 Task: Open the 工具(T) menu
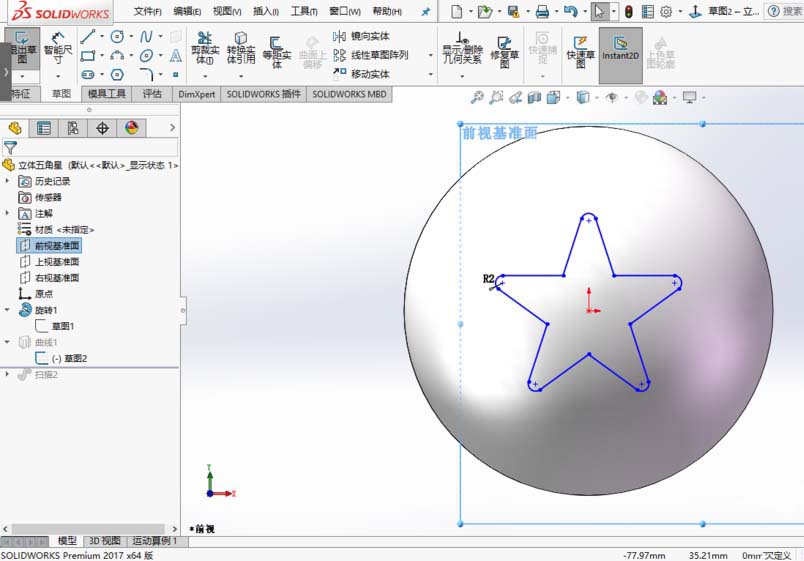coord(304,11)
